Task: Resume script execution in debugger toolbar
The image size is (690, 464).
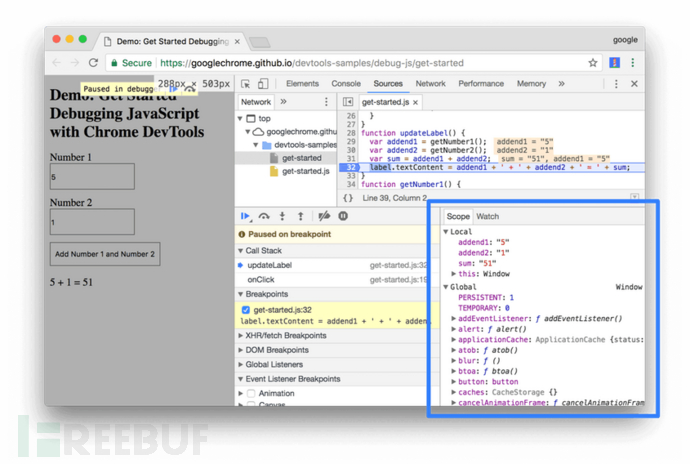Action: (245, 216)
